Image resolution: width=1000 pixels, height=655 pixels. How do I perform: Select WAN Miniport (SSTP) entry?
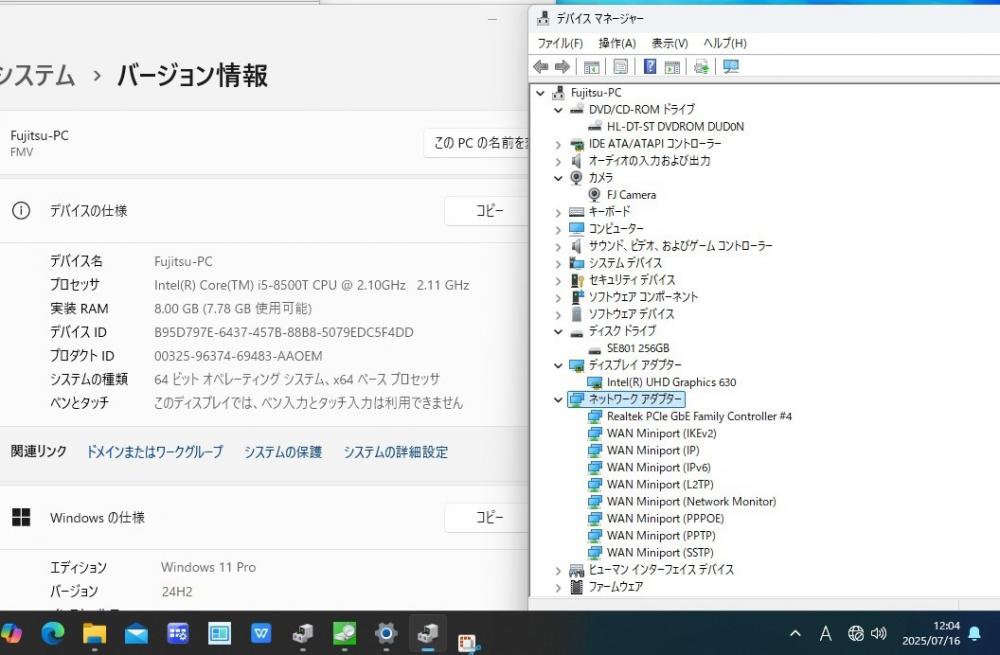tap(660, 553)
